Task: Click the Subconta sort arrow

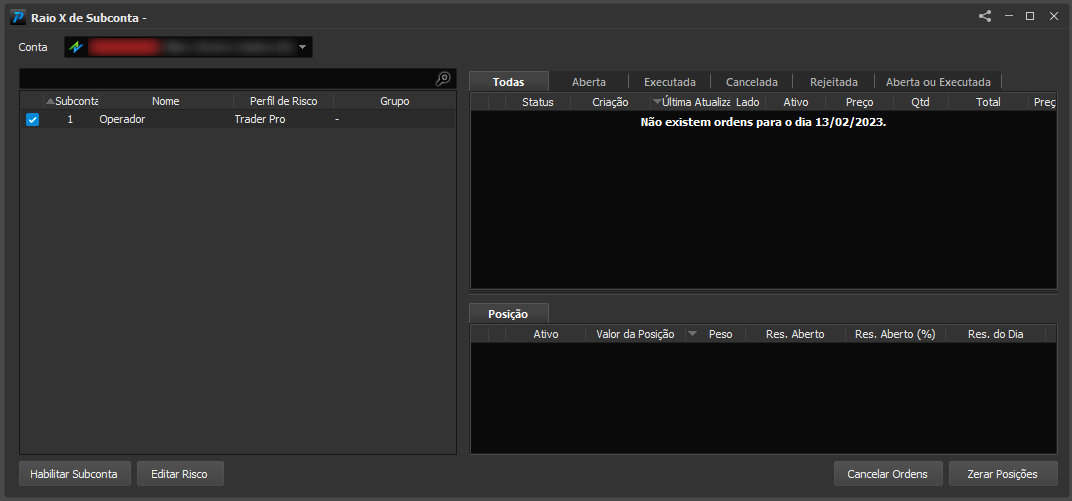Action: (x=49, y=101)
